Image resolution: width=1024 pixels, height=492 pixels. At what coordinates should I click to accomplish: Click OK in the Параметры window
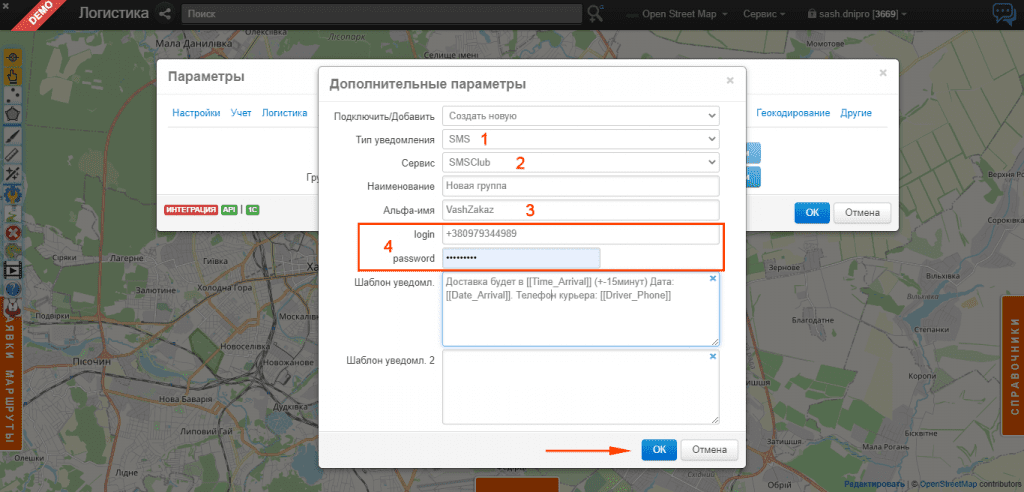[x=812, y=212]
